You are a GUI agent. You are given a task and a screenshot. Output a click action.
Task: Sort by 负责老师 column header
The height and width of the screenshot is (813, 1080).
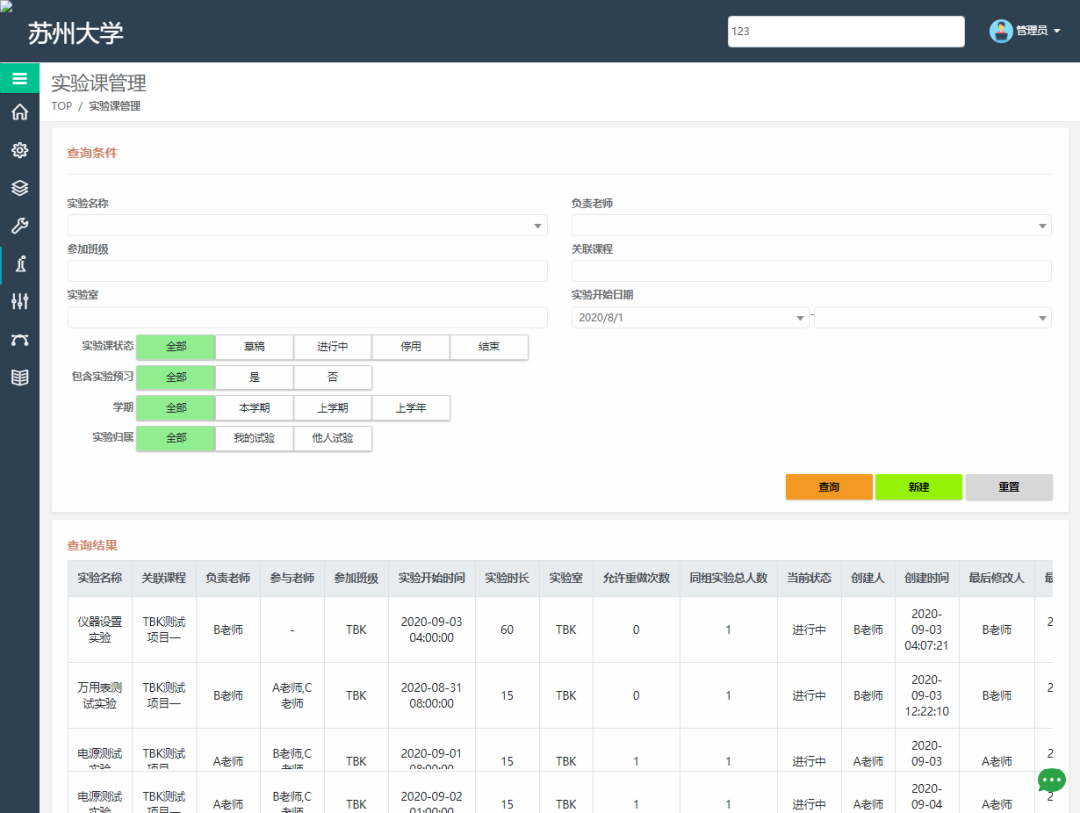click(228, 578)
